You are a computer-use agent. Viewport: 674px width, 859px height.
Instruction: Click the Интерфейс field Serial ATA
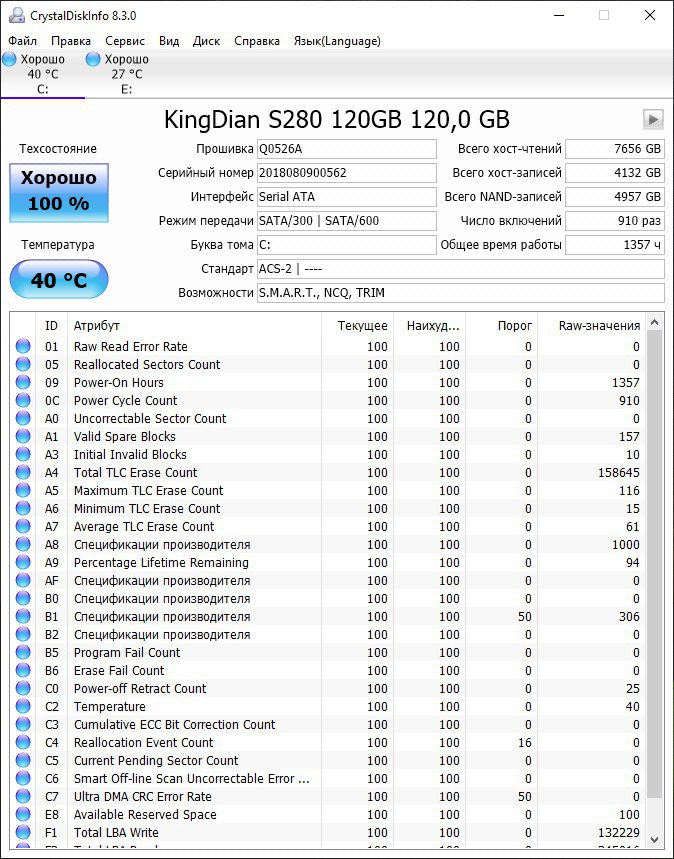tap(346, 197)
